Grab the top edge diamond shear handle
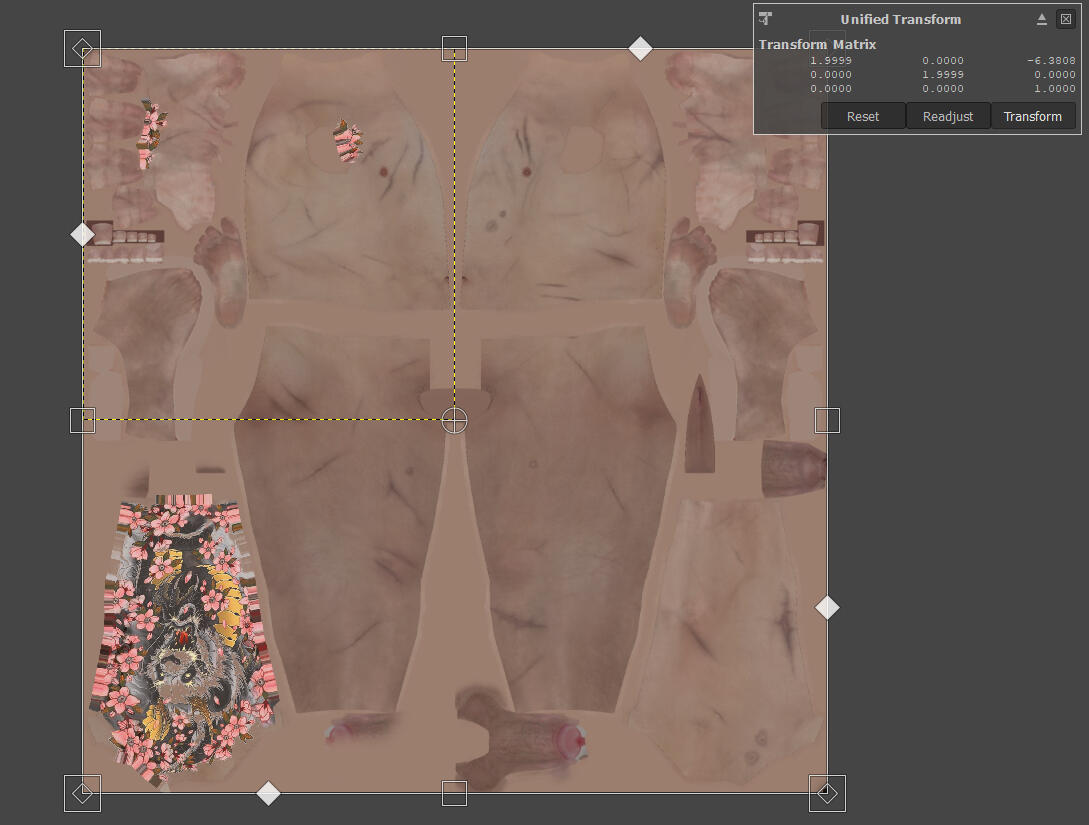The width and height of the screenshot is (1089, 825). coord(640,48)
